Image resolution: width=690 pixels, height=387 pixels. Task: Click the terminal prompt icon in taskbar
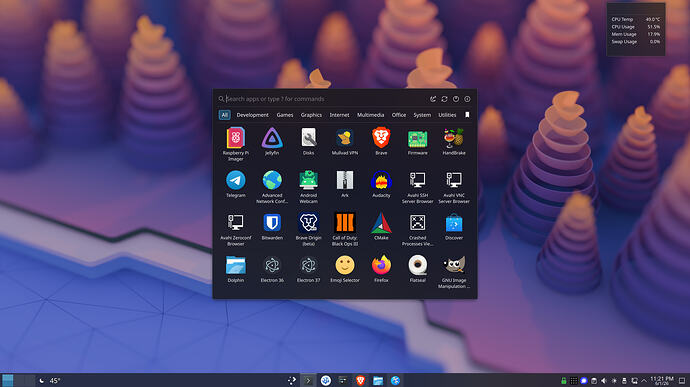[308, 380]
